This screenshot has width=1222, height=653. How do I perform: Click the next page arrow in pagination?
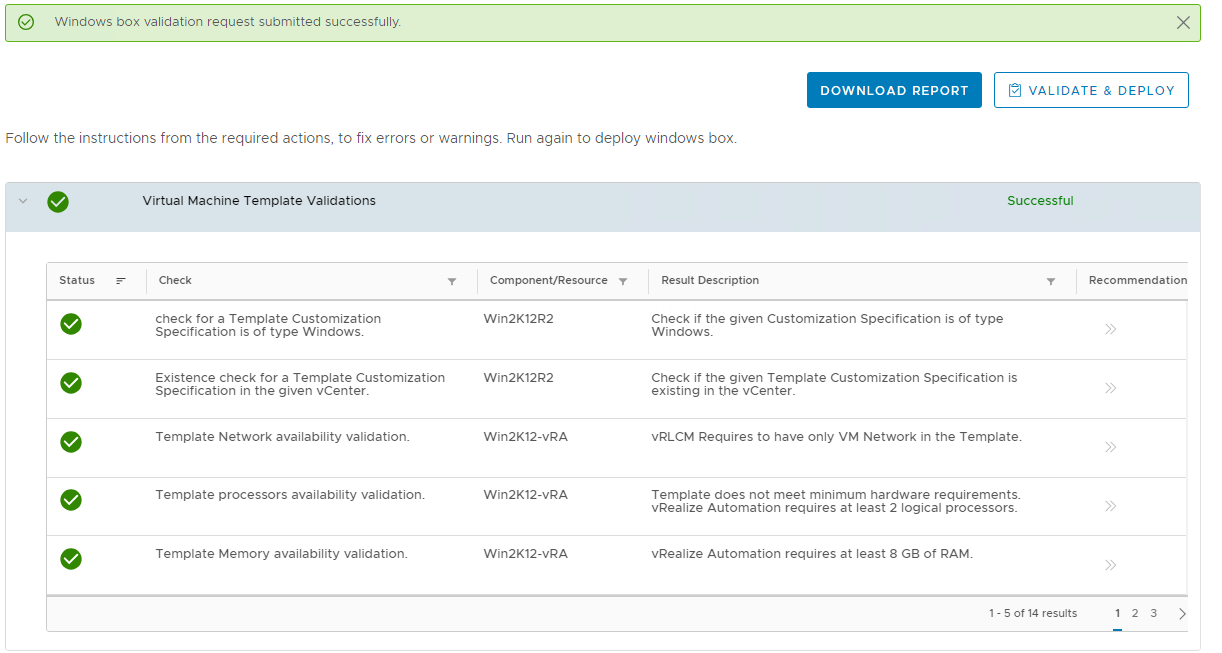point(1182,614)
